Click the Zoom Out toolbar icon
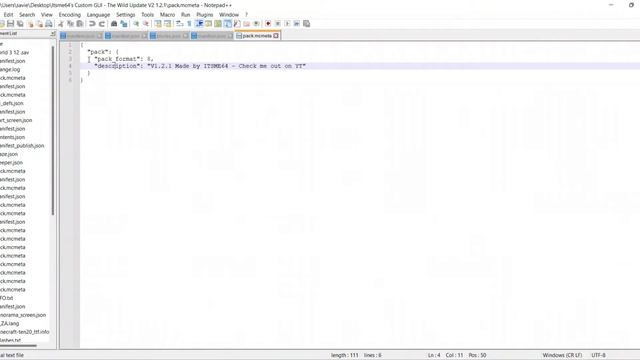Image resolution: width=640 pixels, height=360 pixels. point(146,24)
